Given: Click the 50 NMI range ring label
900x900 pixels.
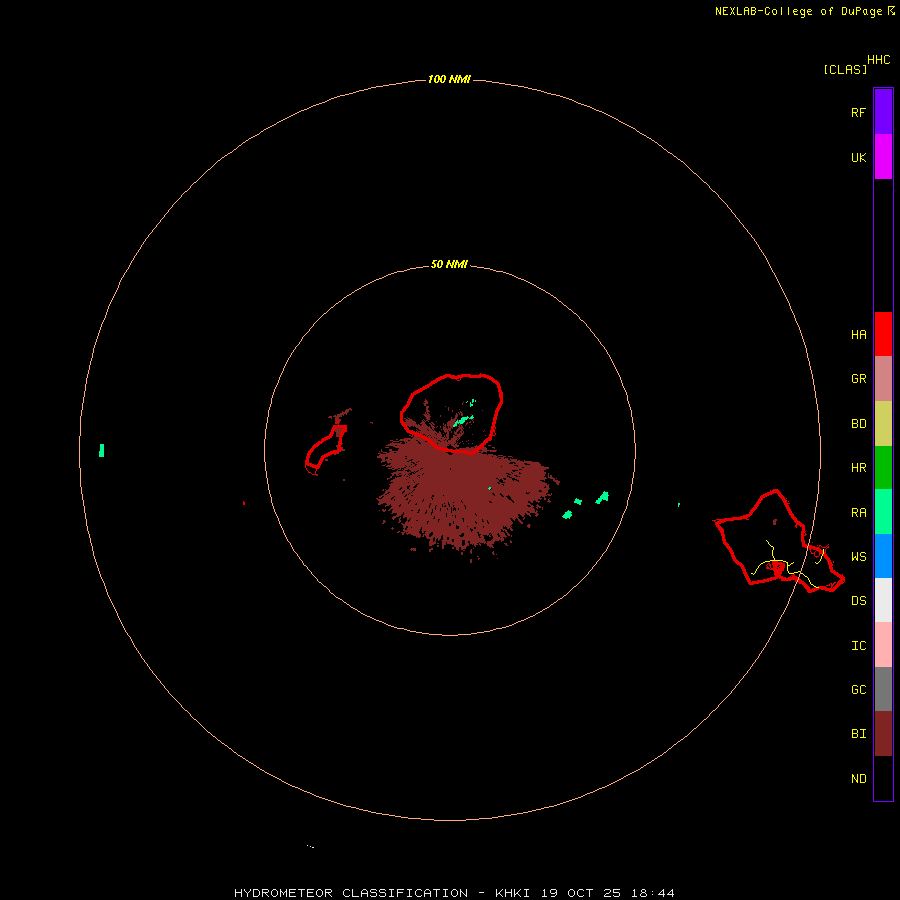Looking at the screenshot, I should pyautogui.click(x=449, y=264).
